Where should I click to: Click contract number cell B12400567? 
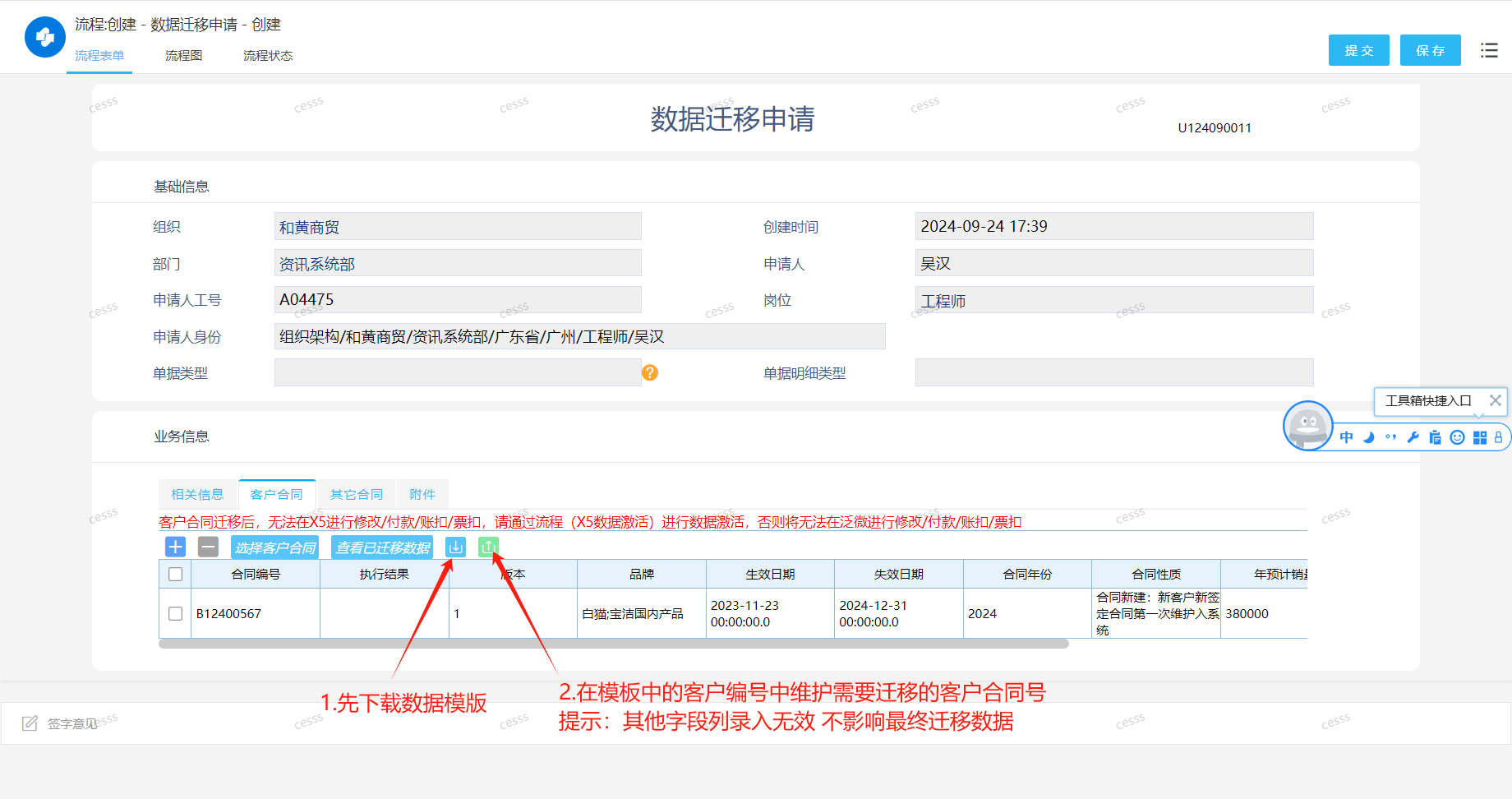[256, 613]
